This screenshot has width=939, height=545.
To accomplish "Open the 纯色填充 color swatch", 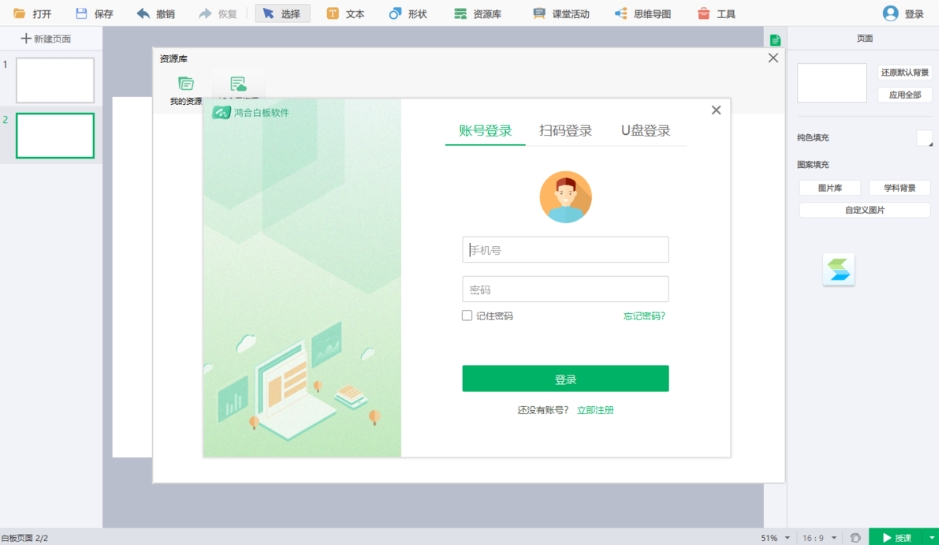I will [924, 138].
